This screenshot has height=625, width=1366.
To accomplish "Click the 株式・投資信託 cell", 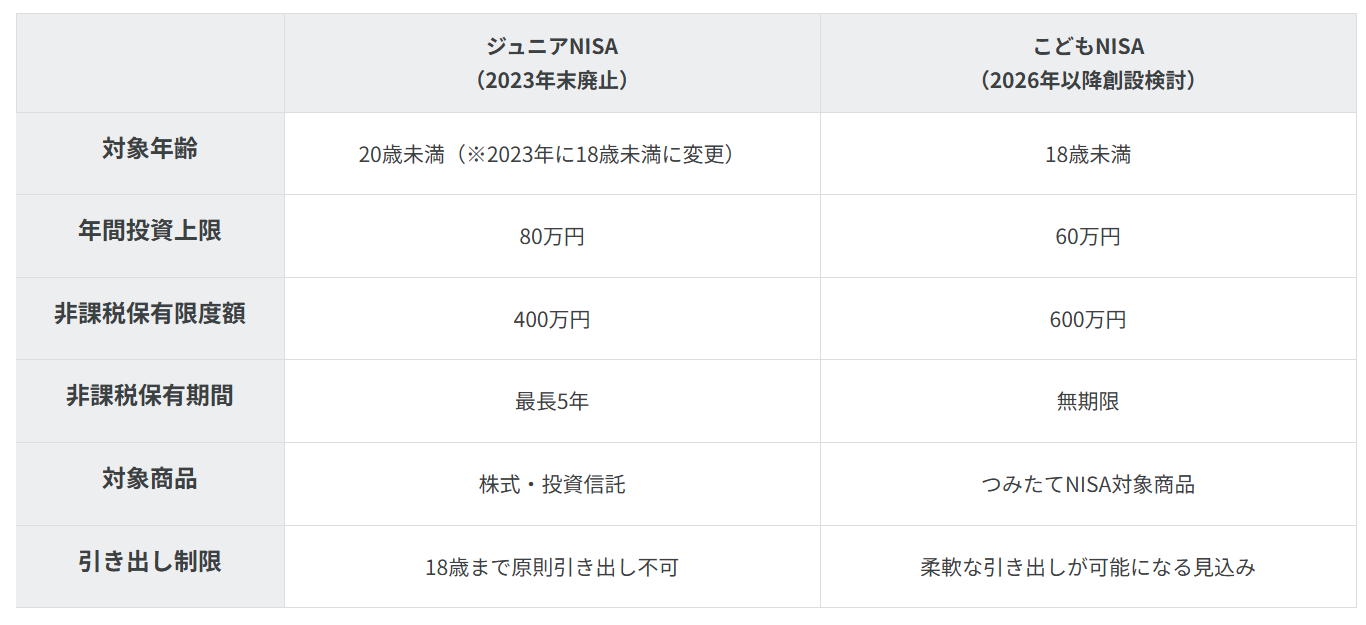I will coord(552,485).
